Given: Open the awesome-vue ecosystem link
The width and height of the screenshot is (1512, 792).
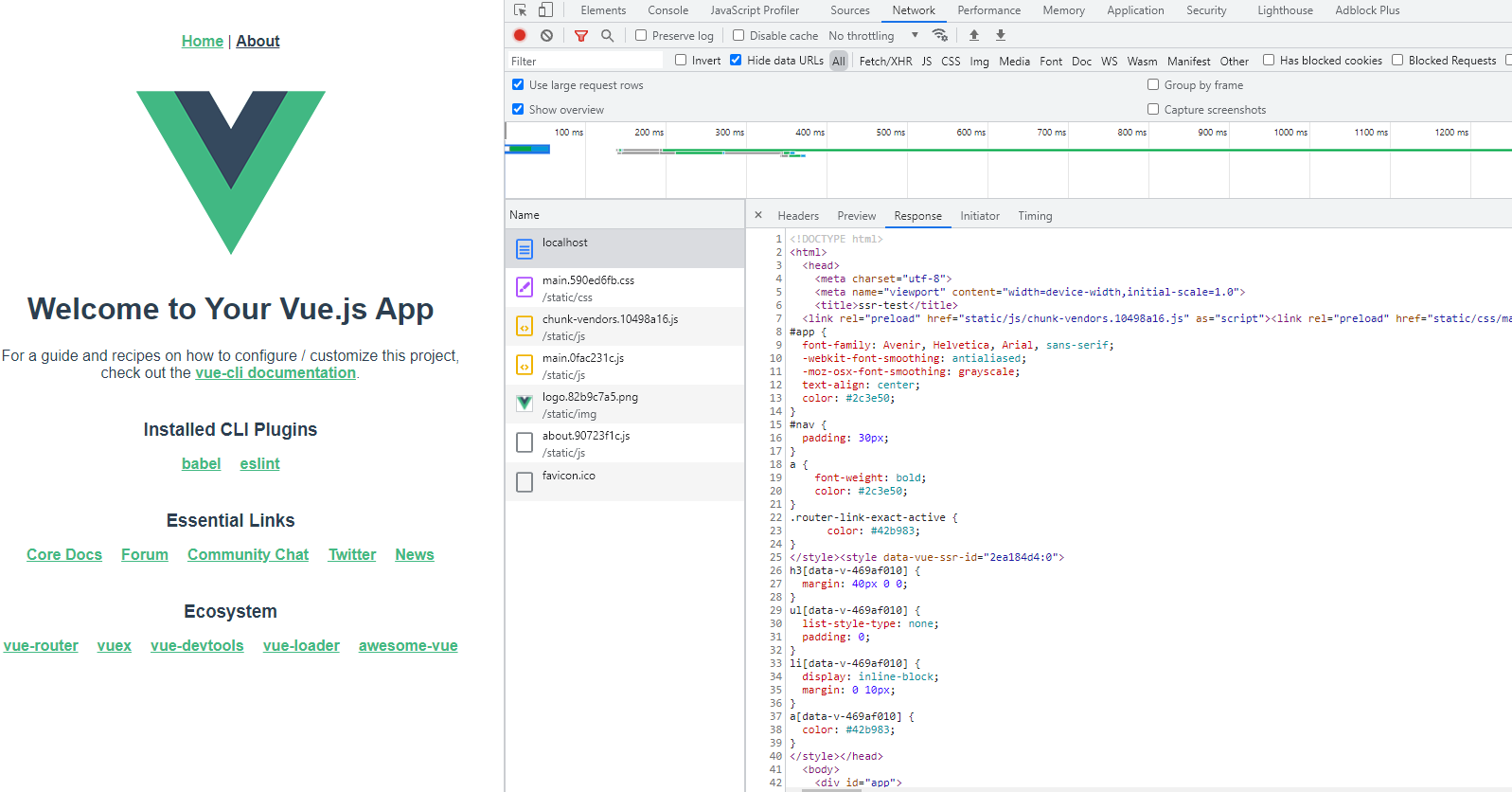Looking at the screenshot, I should 408,645.
